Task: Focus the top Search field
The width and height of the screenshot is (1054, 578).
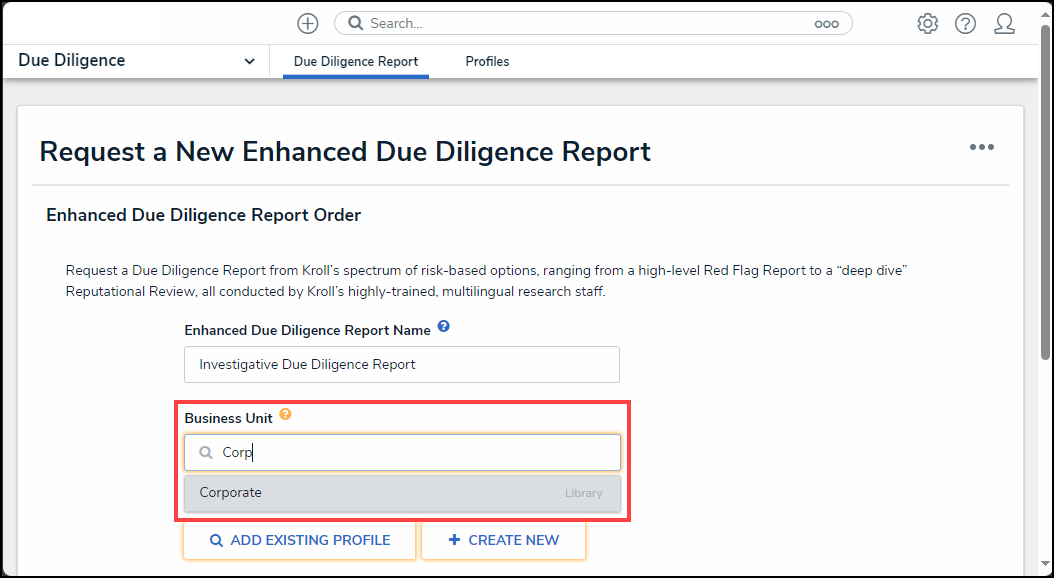Action: pyautogui.click(x=593, y=24)
